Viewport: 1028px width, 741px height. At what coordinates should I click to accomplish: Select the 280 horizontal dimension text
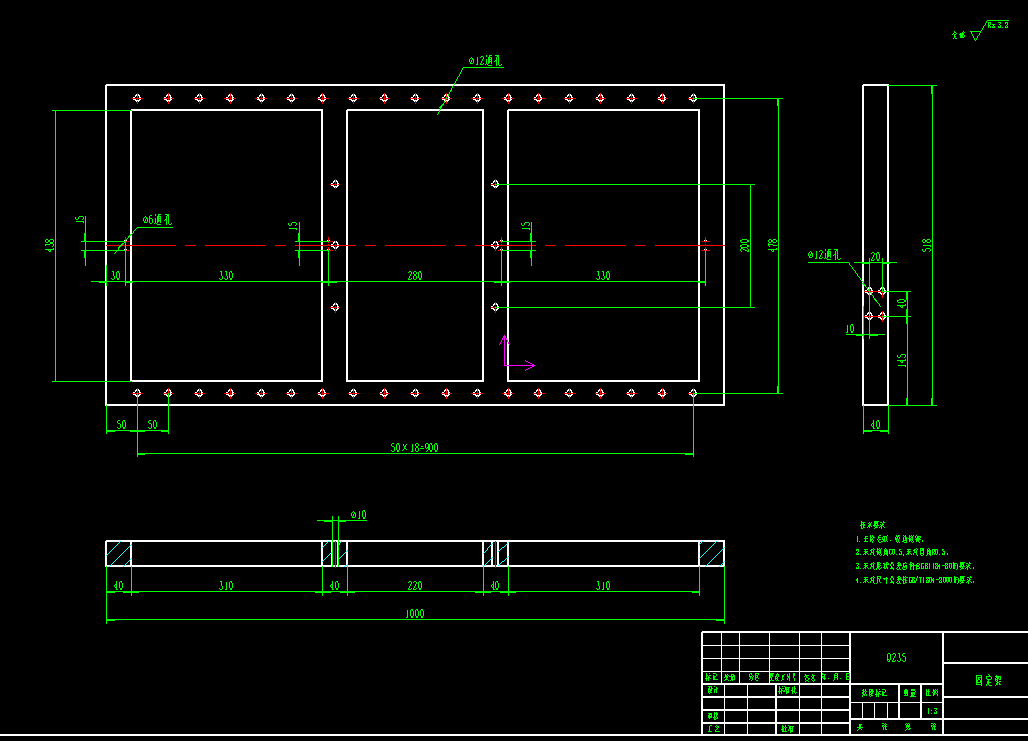[415, 275]
